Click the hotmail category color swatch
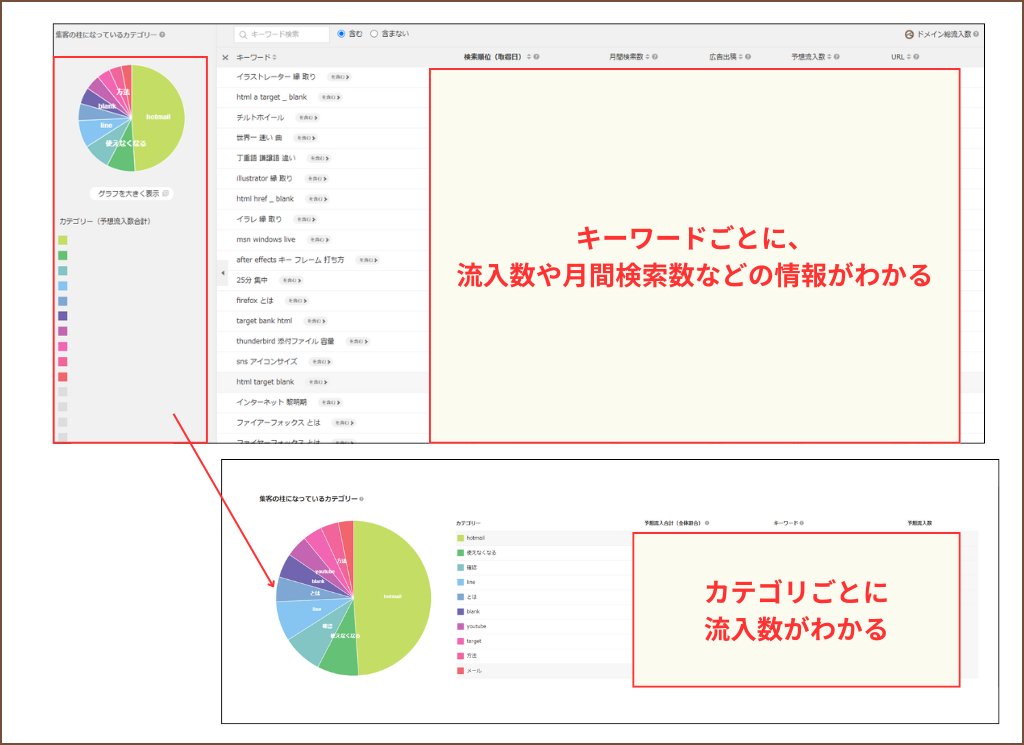The image size is (1024, 745). pos(460,536)
